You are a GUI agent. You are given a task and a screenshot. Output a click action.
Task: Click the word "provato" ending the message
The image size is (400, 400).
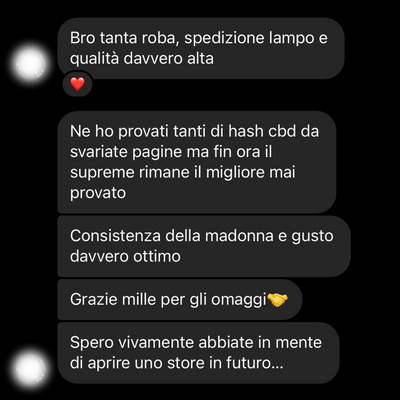click(x=98, y=193)
